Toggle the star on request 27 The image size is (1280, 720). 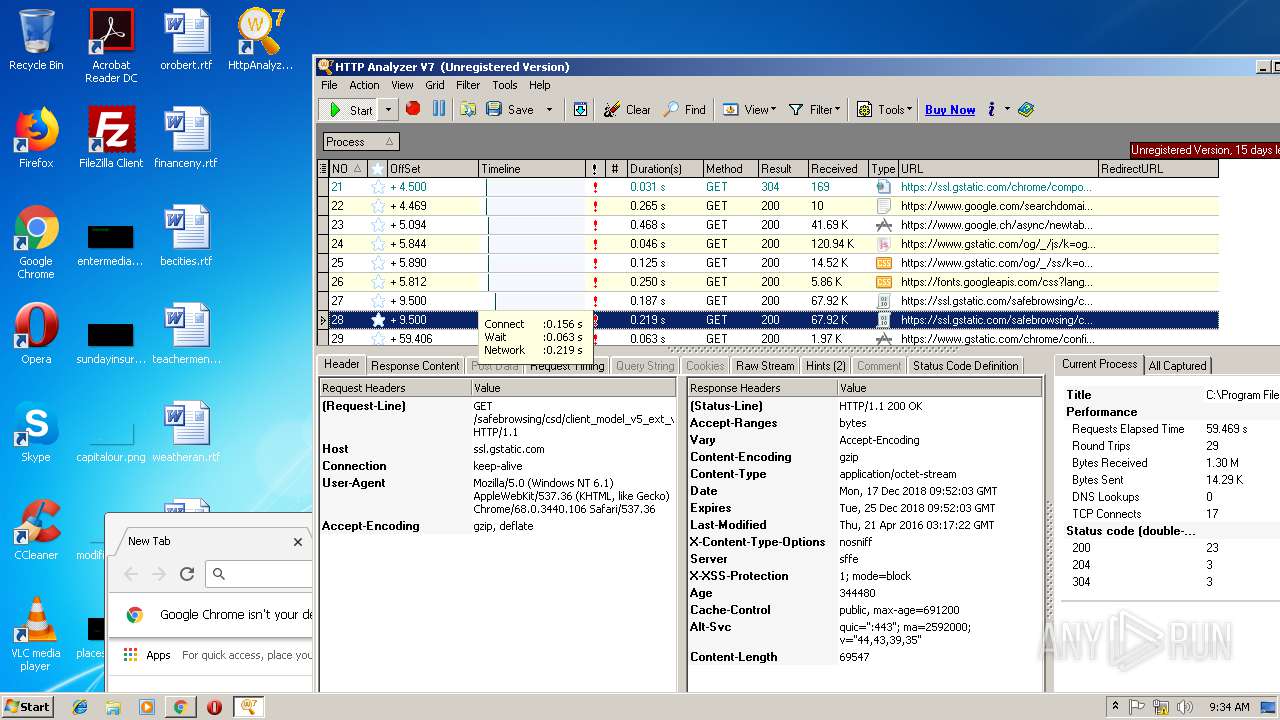[378, 301]
